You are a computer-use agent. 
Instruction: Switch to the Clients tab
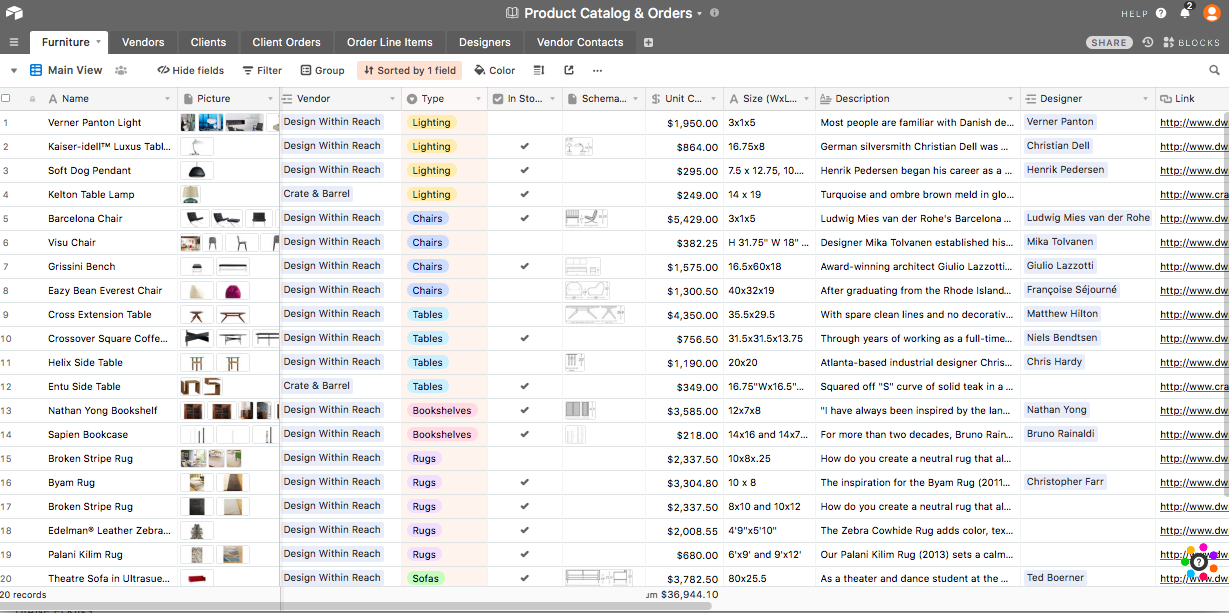point(208,42)
